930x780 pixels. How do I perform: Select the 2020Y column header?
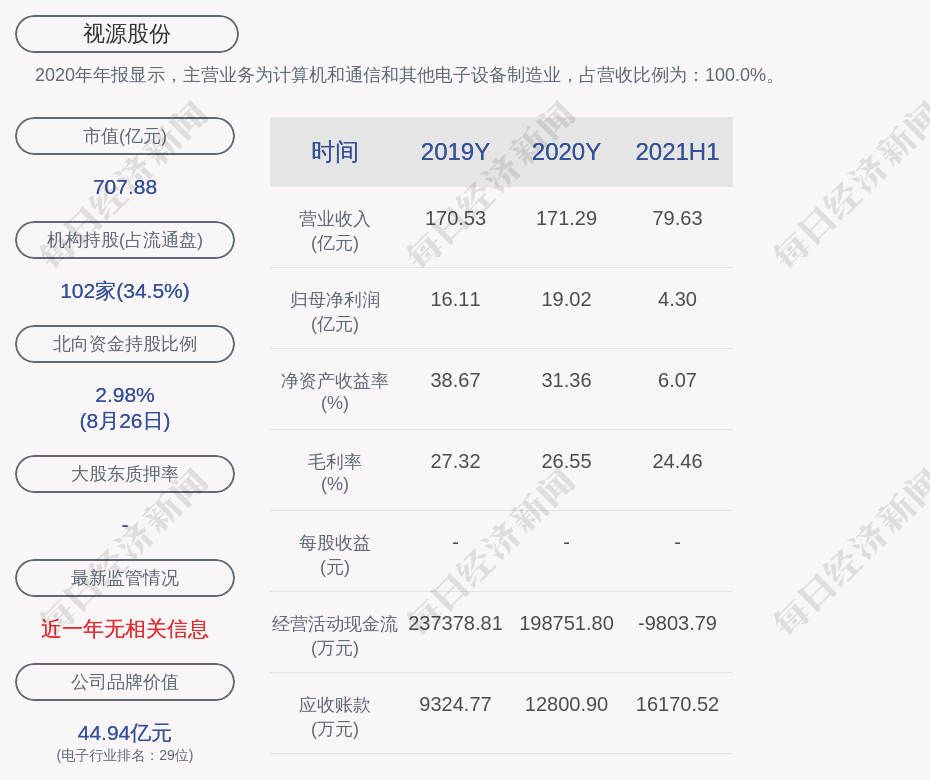(566, 152)
